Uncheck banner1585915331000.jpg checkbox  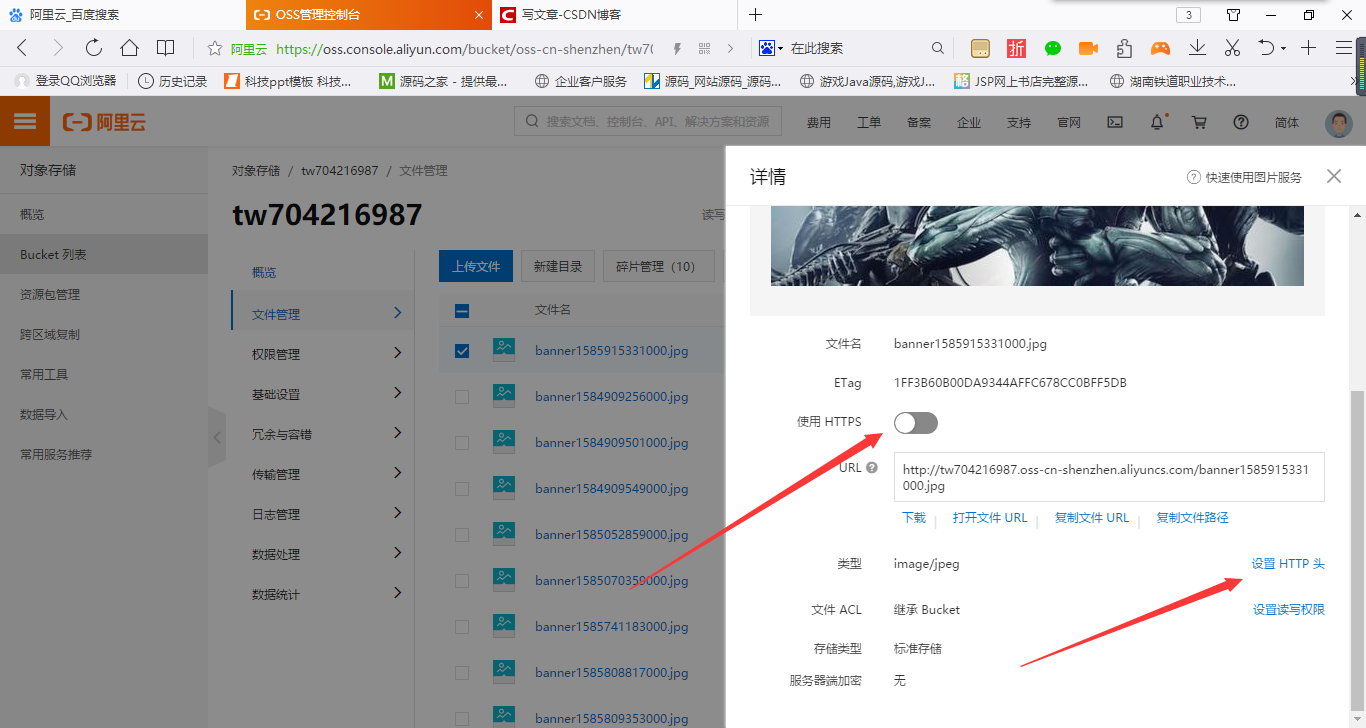pyautogui.click(x=462, y=351)
